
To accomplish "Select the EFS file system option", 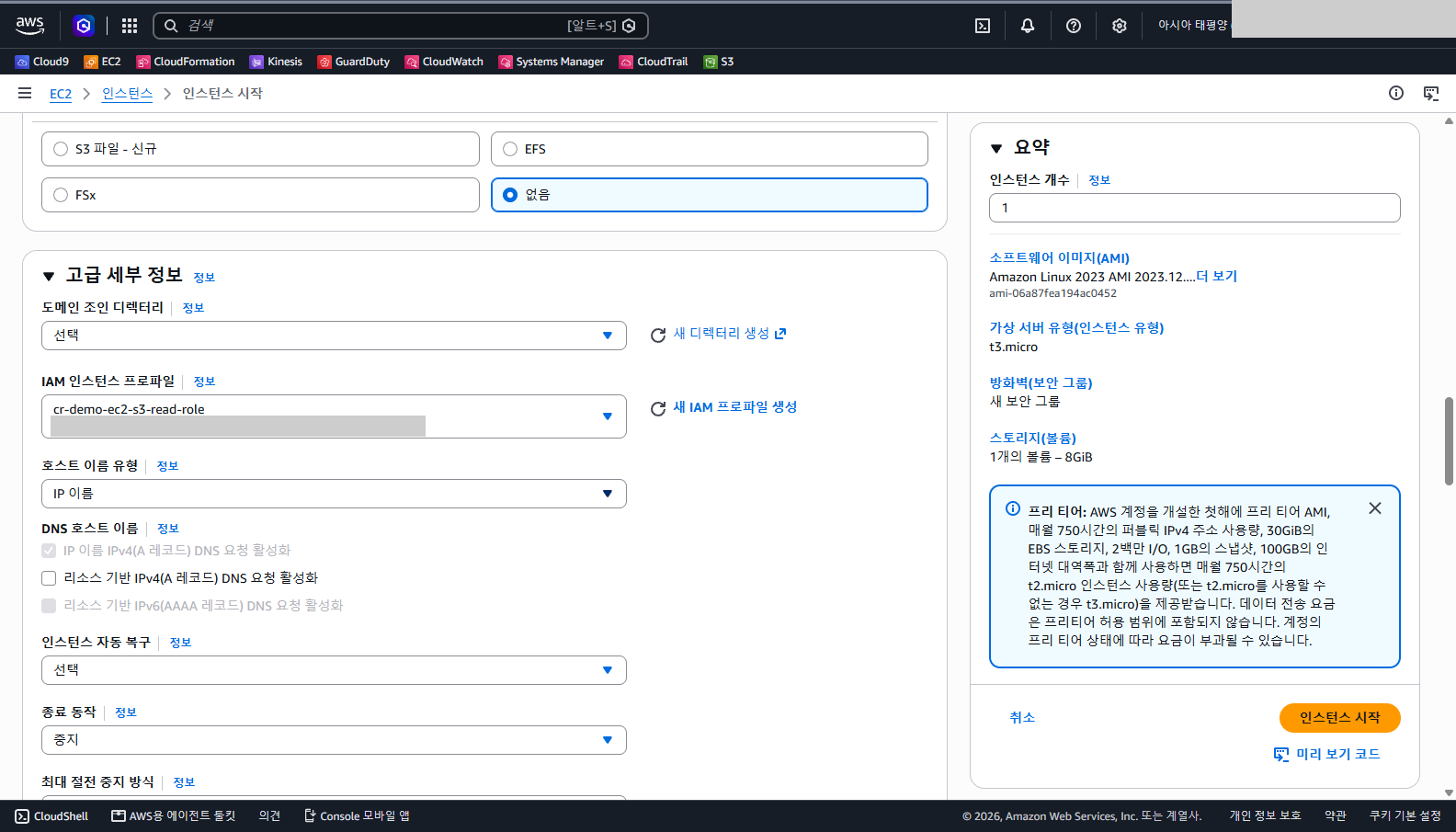I will click(x=710, y=149).
